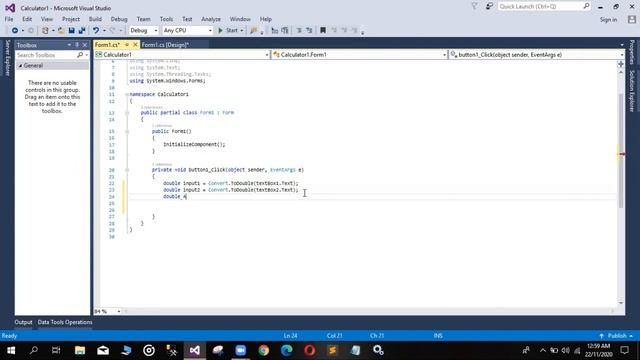Open the Properties side tab
Viewport: 640px width, 360px height.
click(x=632, y=52)
